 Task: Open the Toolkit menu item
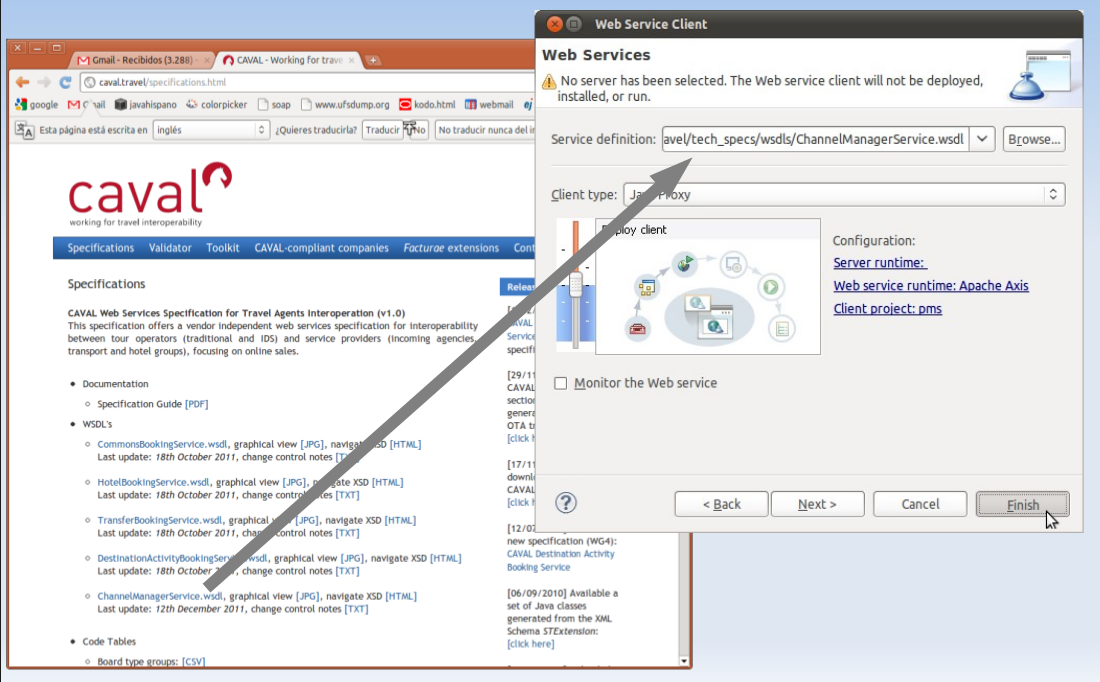[222, 248]
